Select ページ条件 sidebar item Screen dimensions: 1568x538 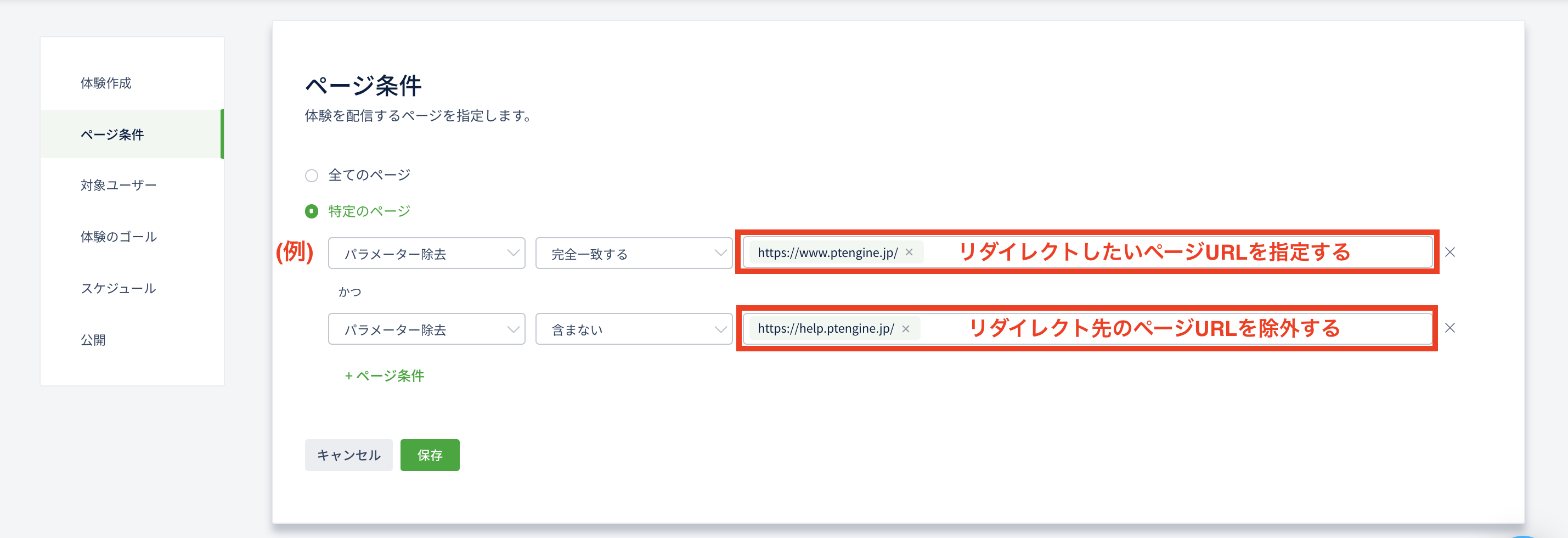tap(132, 134)
